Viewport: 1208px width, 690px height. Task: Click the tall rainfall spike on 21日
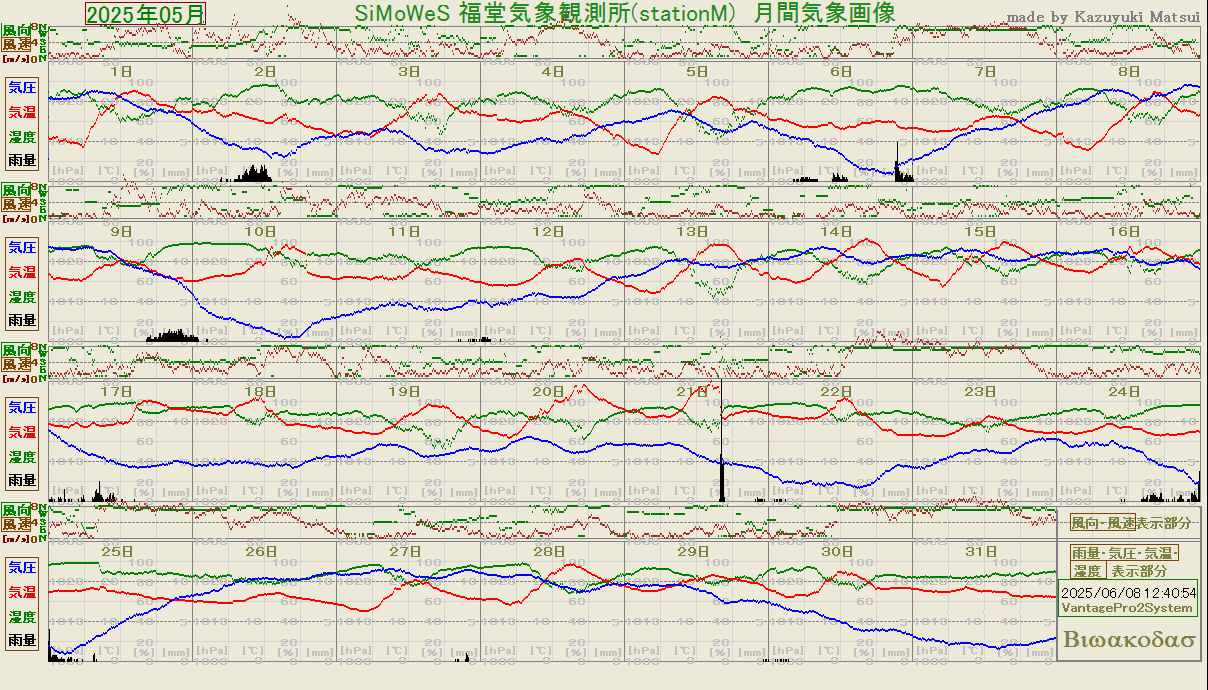pyautogui.click(x=721, y=470)
